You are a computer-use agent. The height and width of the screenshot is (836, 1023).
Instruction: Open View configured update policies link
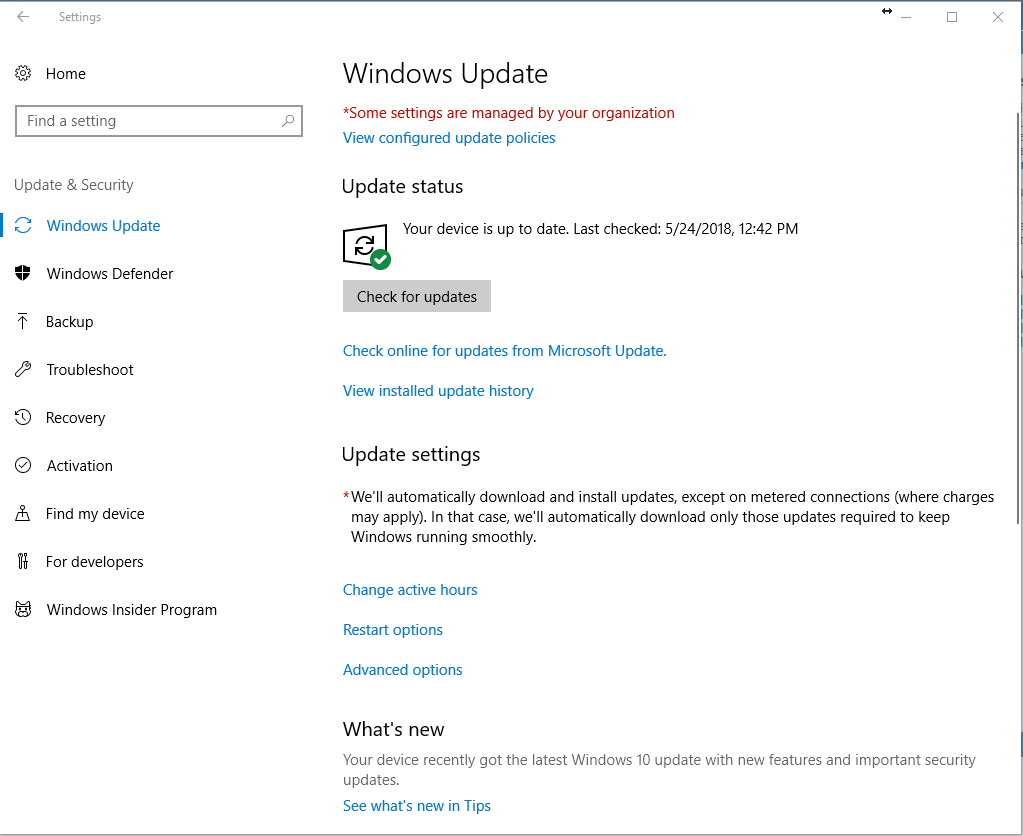click(x=449, y=138)
